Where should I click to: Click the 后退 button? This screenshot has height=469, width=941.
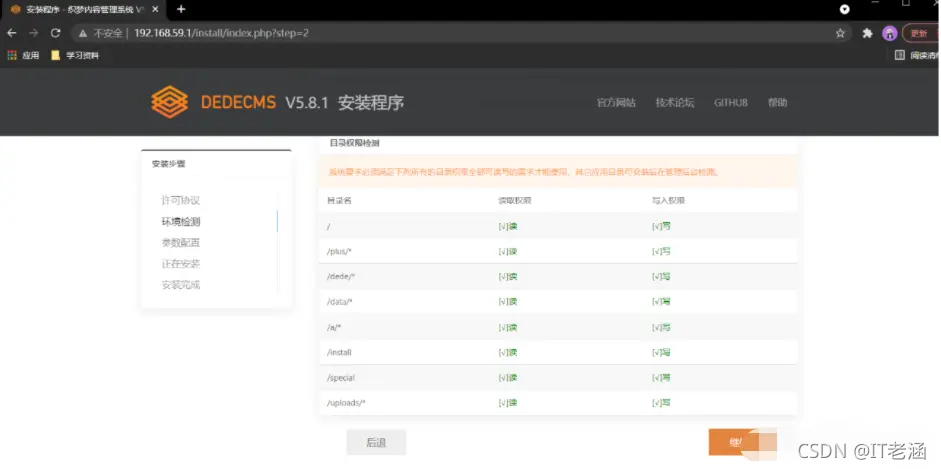(376, 443)
